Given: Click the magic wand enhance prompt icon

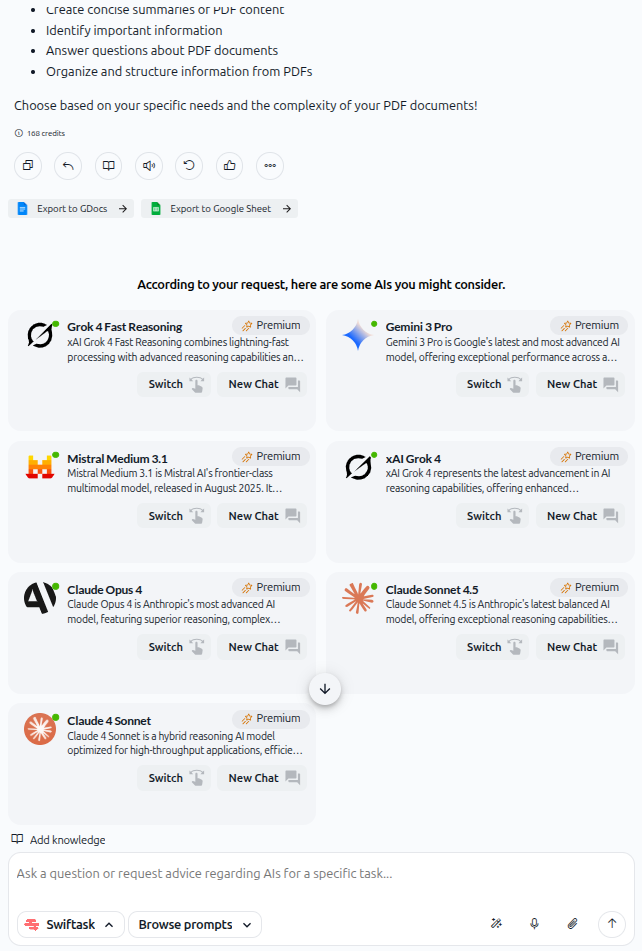Looking at the screenshot, I should coord(496,924).
